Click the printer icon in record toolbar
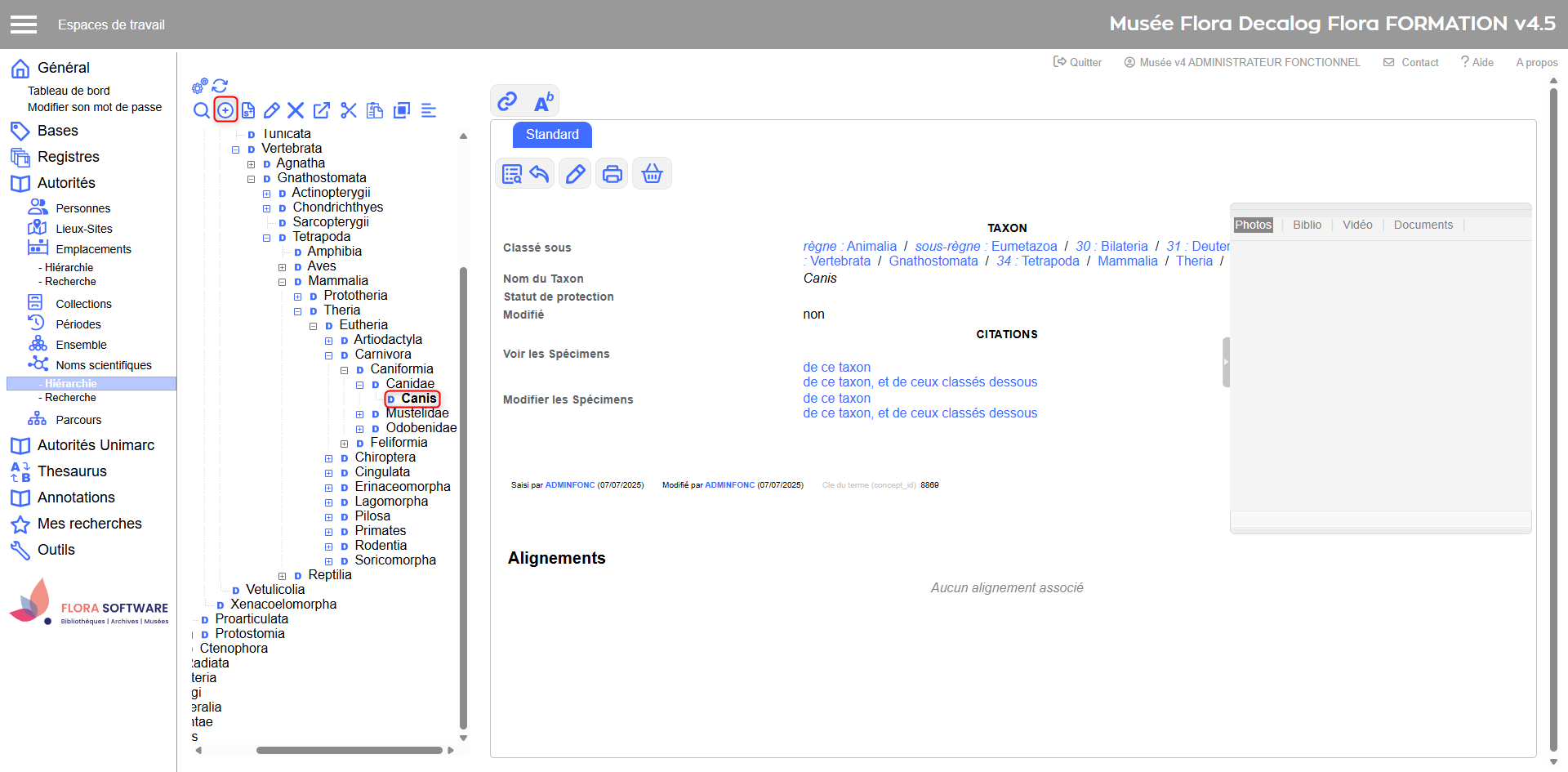Image resolution: width=1568 pixels, height=772 pixels. click(x=612, y=174)
